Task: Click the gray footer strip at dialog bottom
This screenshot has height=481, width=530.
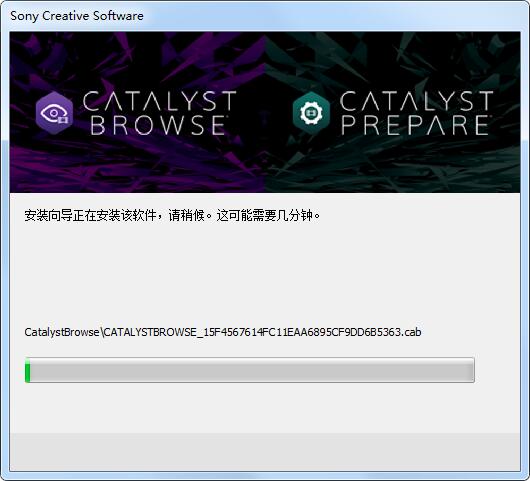Action: click(265, 452)
